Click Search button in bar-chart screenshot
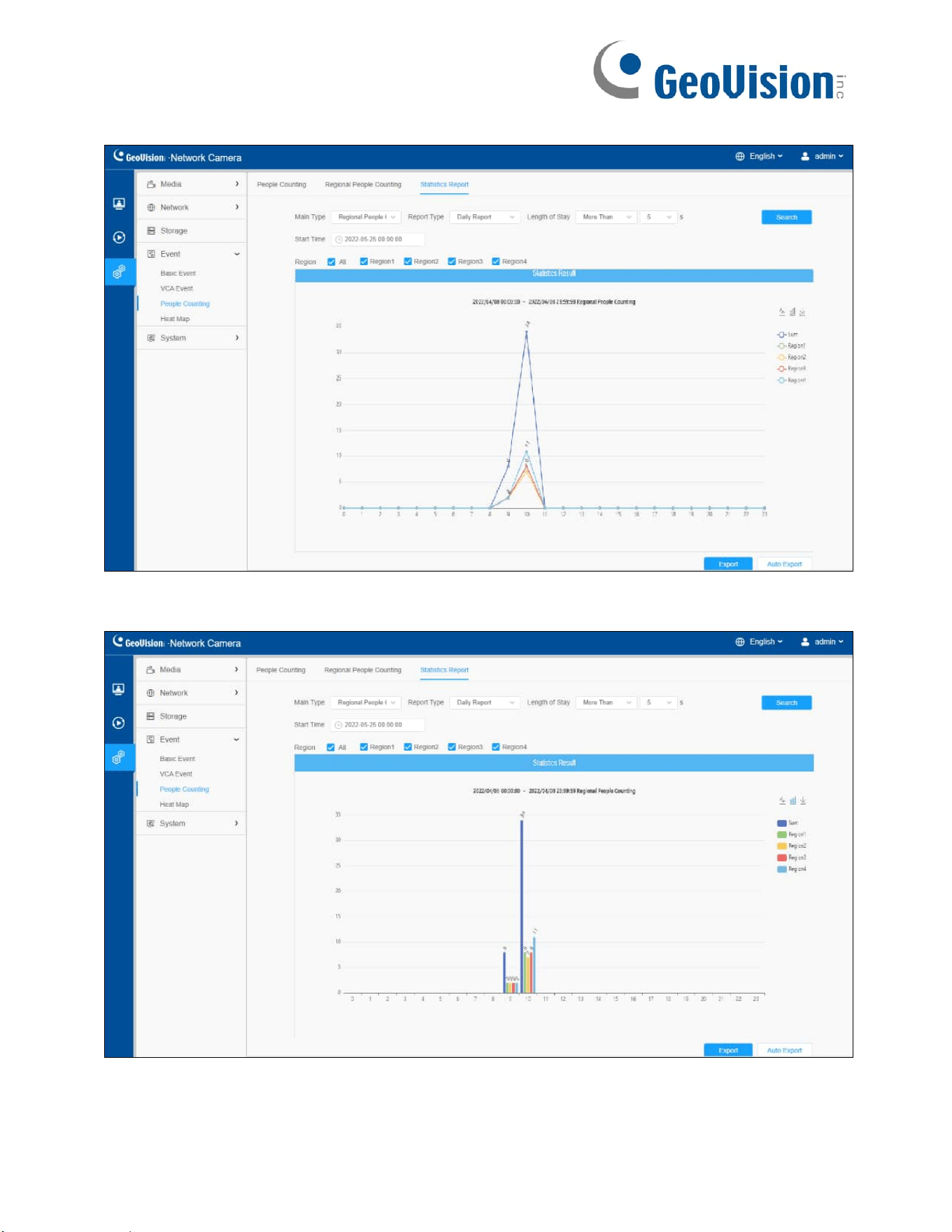Image resolution: width=952 pixels, height=1232 pixels. click(787, 702)
